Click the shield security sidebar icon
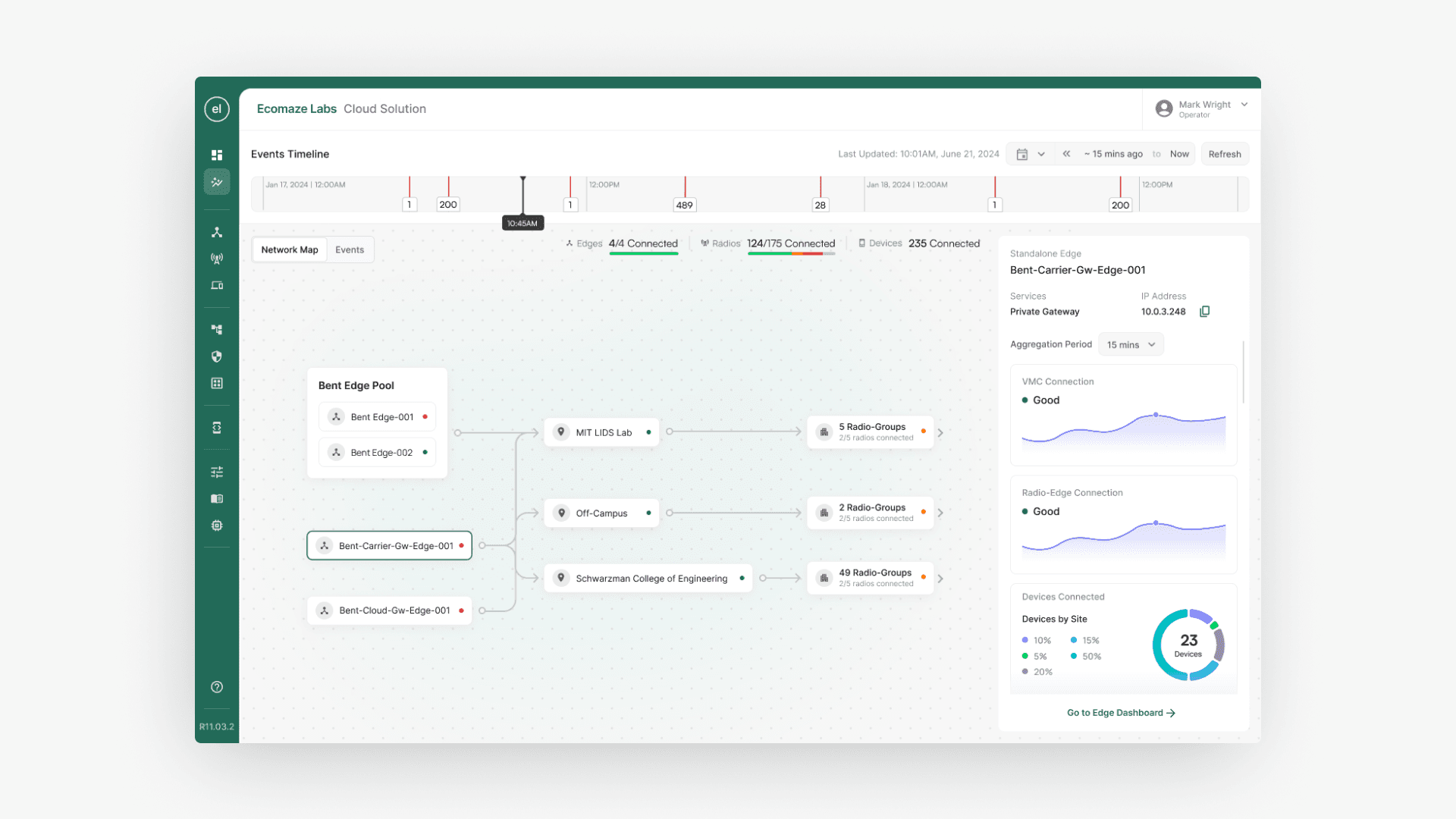Viewport: 1456px width, 819px height. pyautogui.click(x=217, y=356)
